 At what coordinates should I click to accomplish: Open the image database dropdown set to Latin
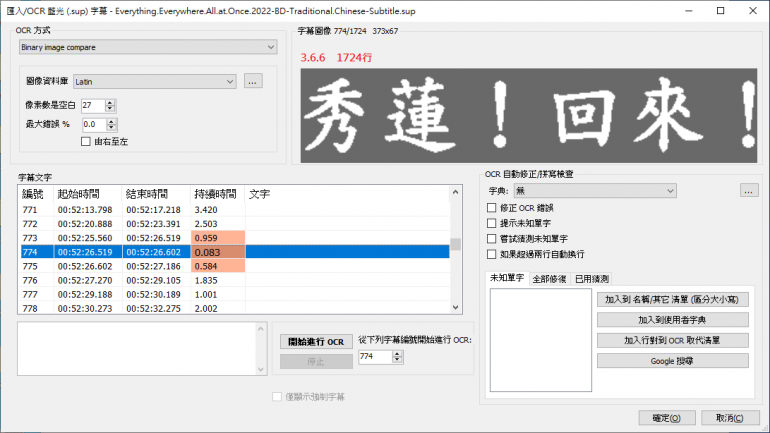[155, 81]
